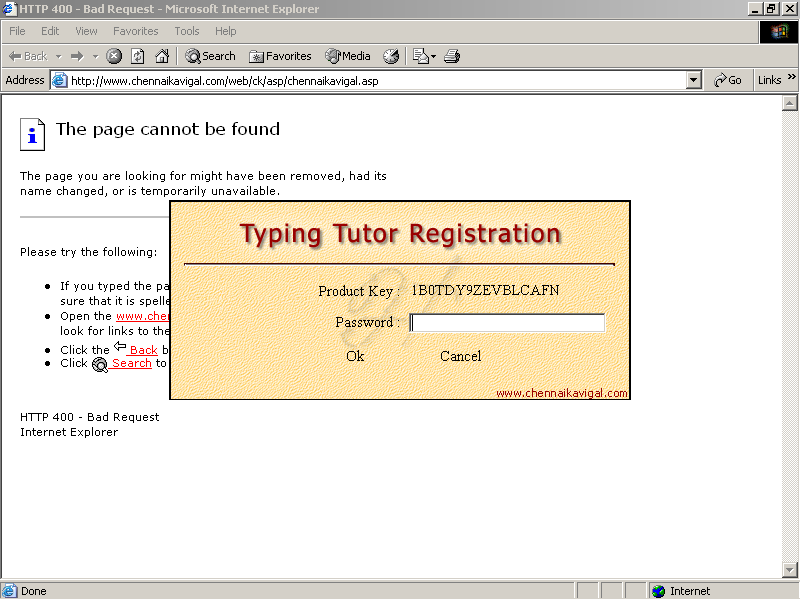800x600 pixels.
Task: Click the Search link in error page
Action: [131, 363]
